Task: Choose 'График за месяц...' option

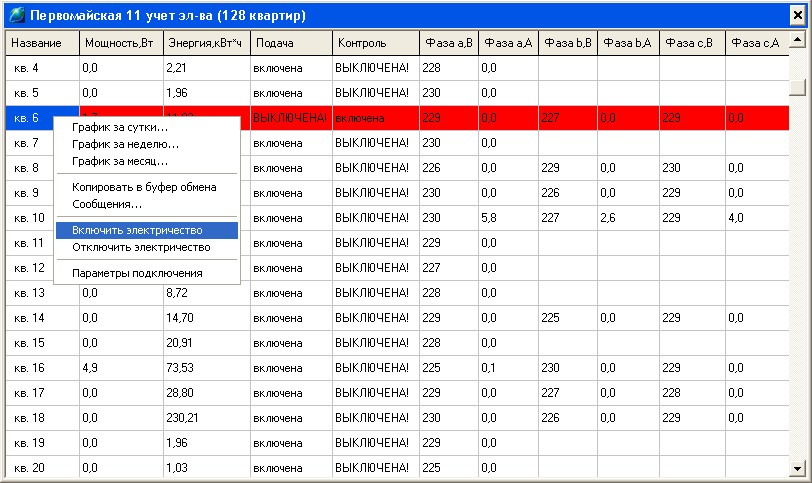Action: point(120,161)
